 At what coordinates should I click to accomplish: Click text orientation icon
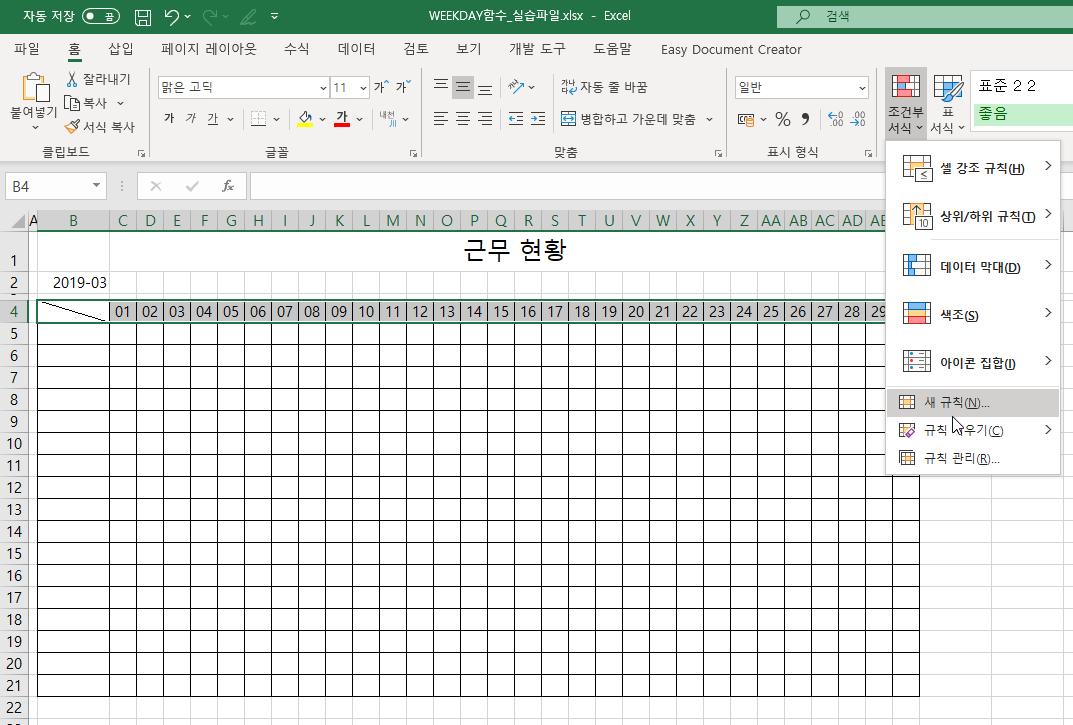coord(516,87)
